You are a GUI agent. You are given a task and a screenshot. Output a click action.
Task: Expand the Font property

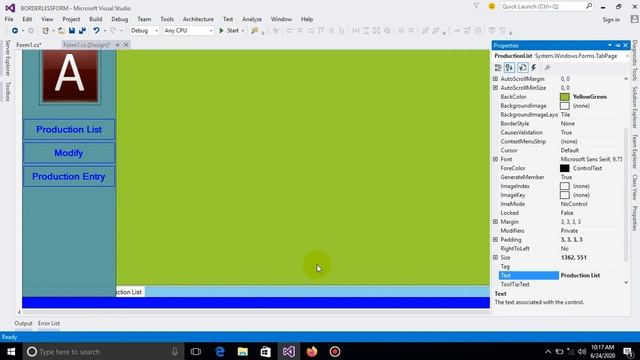(x=496, y=159)
